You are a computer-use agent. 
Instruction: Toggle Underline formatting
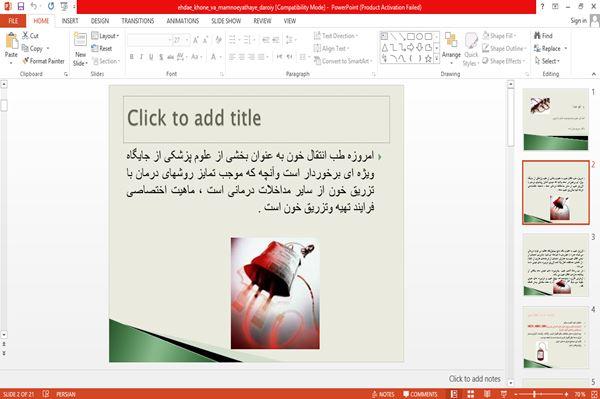(151, 57)
